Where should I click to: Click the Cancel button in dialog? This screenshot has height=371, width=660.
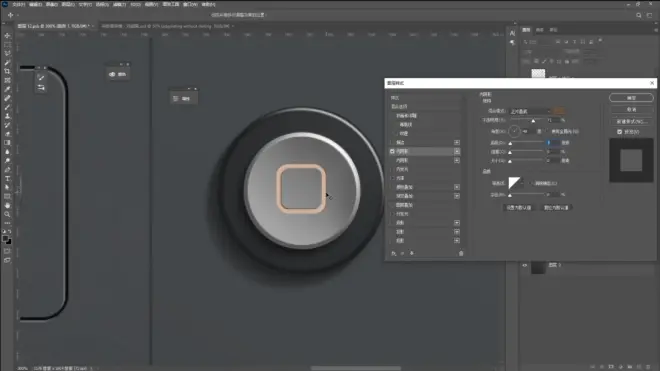coord(631,109)
